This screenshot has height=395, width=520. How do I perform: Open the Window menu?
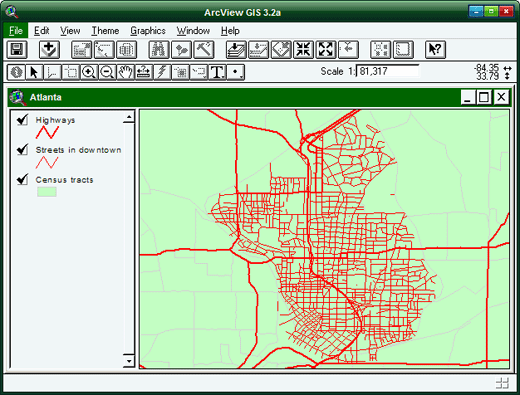[x=193, y=31]
